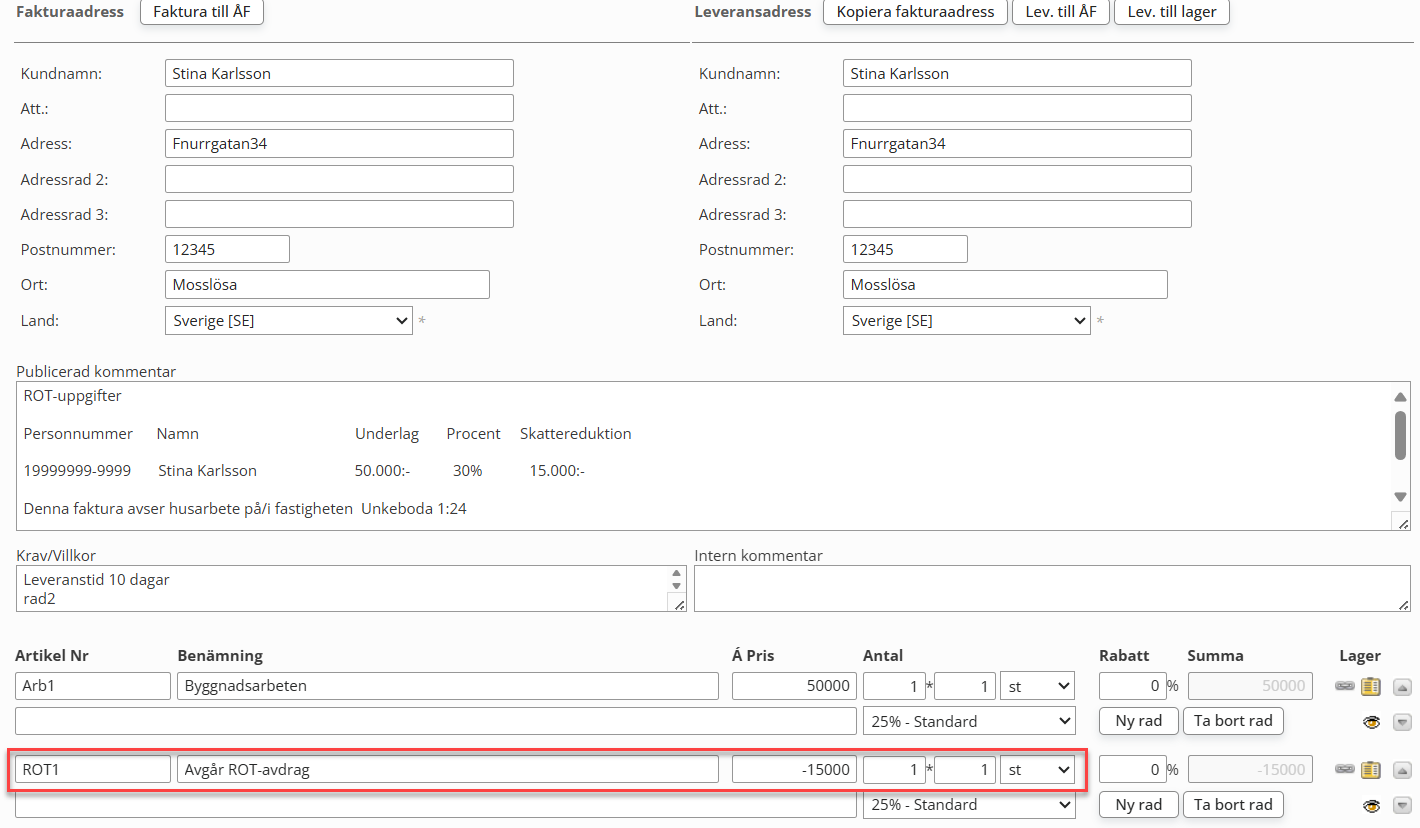Open the yellow notepad icon on the ROT1 row
Screen dimensions: 1420x828
click(x=1370, y=770)
